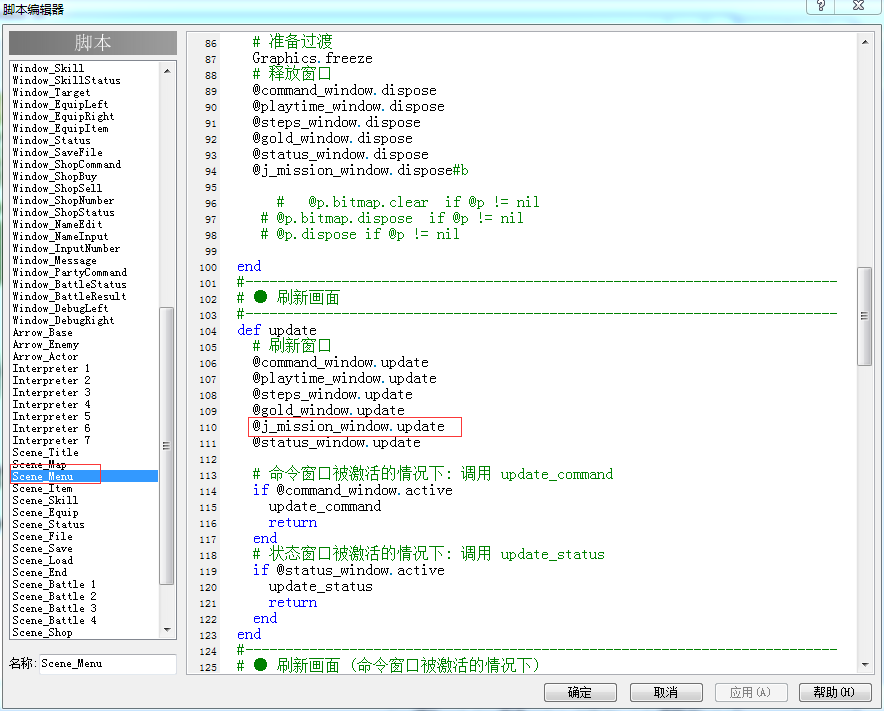Select highlighted Scene_Menu script
The image size is (884, 711).
pyautogui.click(x=85, y=476)
